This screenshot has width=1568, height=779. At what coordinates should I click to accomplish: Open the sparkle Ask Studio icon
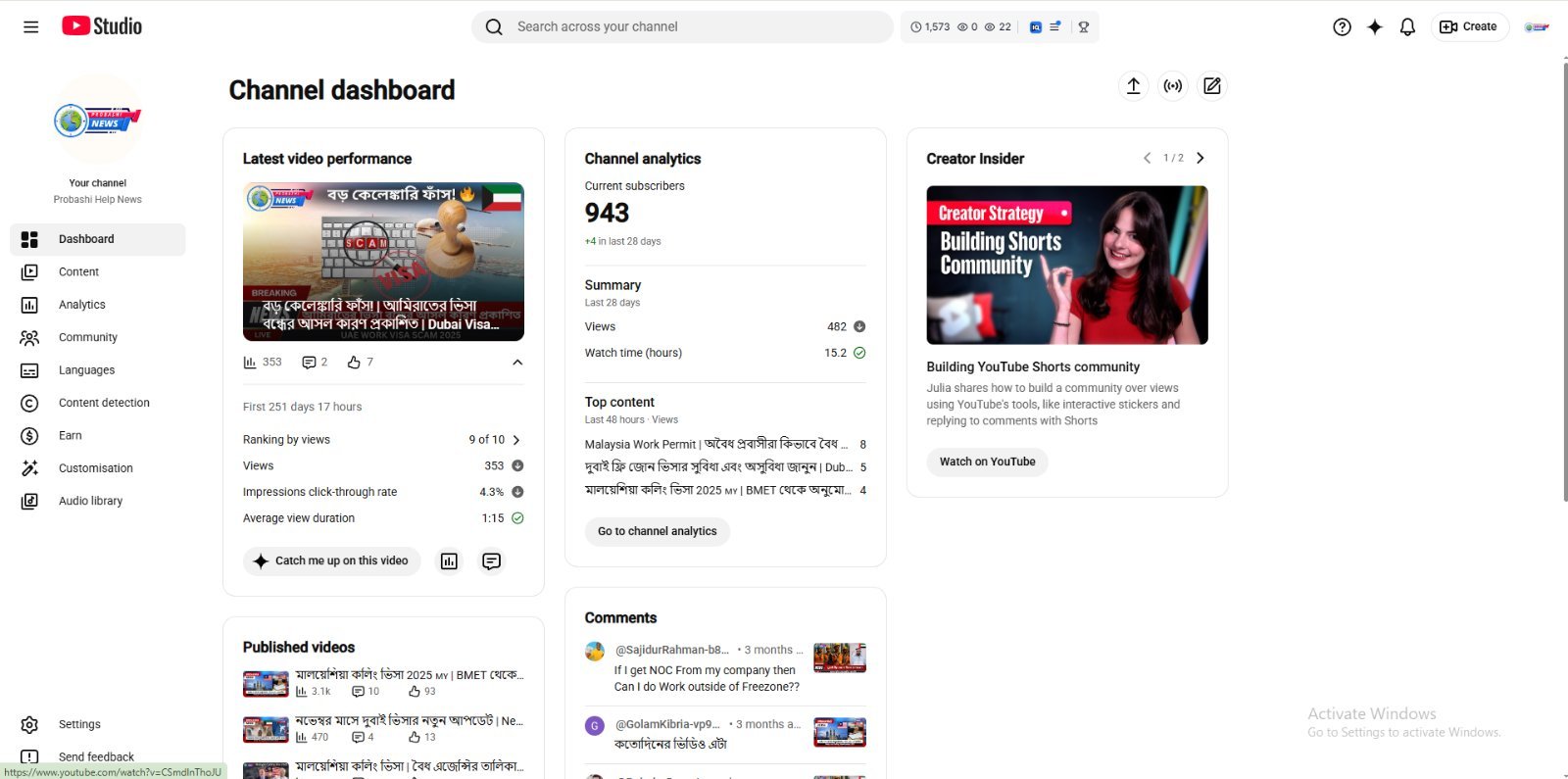(1375, 27)
